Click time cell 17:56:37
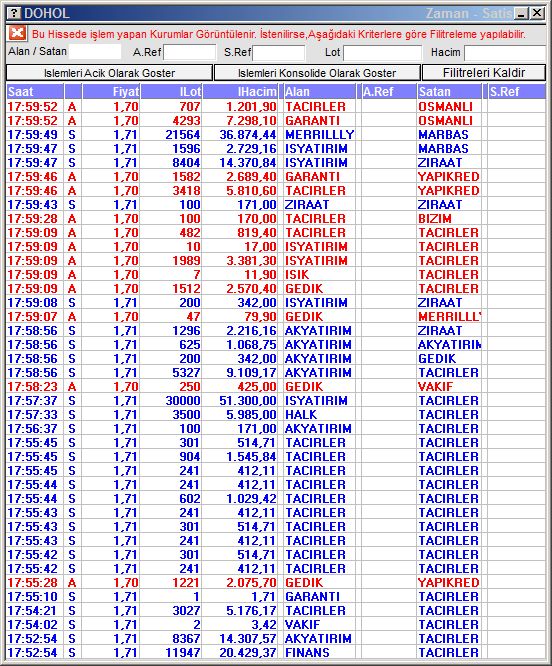Screen dimensions: 552x666 pyautogui.click(x=33, y=429)
